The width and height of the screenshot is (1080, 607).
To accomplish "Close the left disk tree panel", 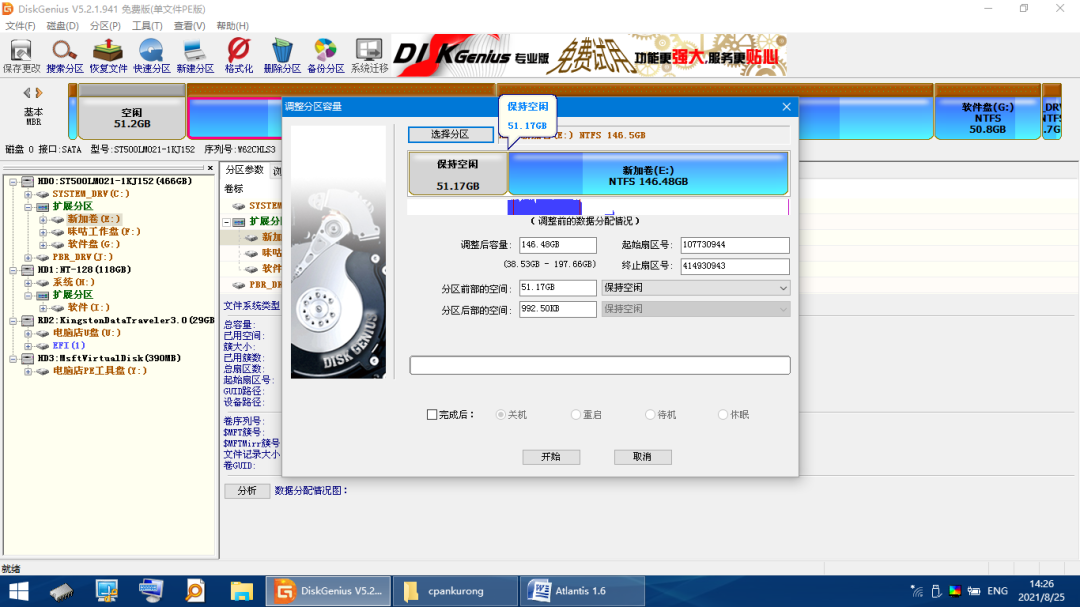I will pyautogui.click(x=210, y=168).
